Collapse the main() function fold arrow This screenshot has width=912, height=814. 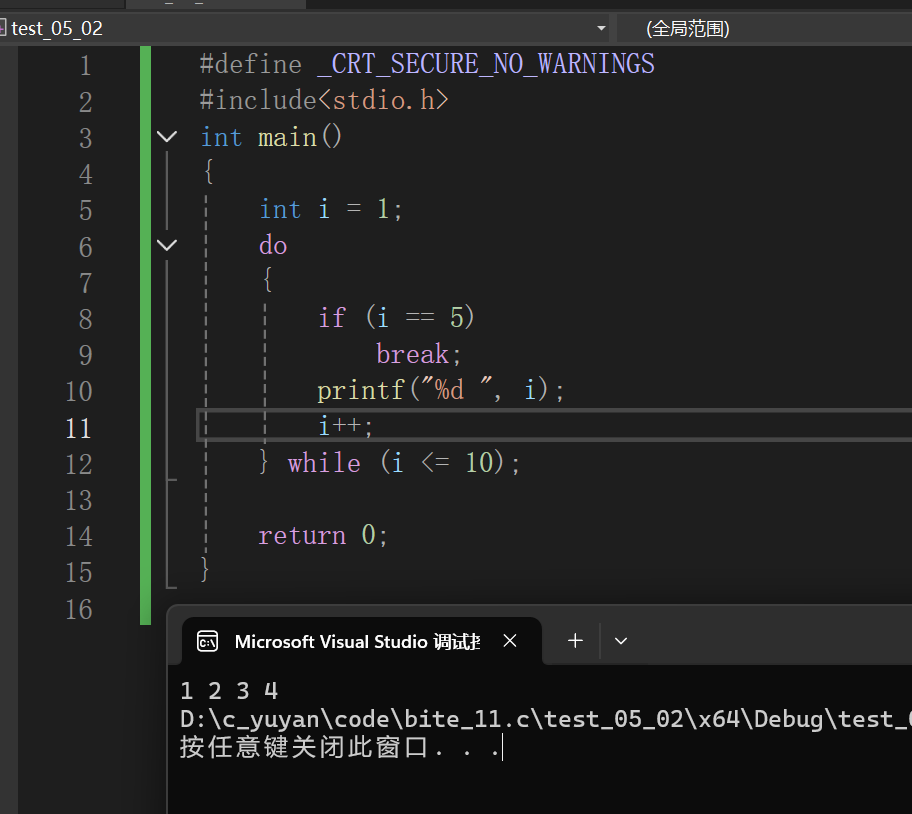click(x=167, y=137)
